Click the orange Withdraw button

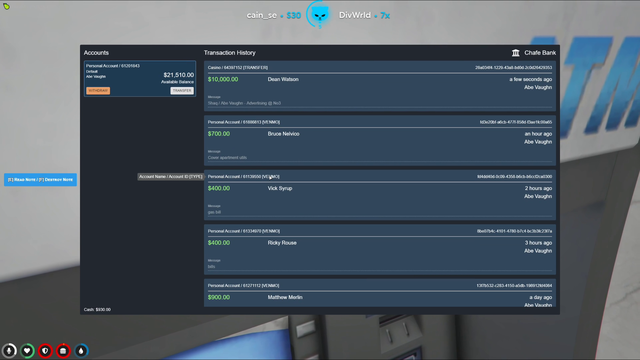[98, 91]
